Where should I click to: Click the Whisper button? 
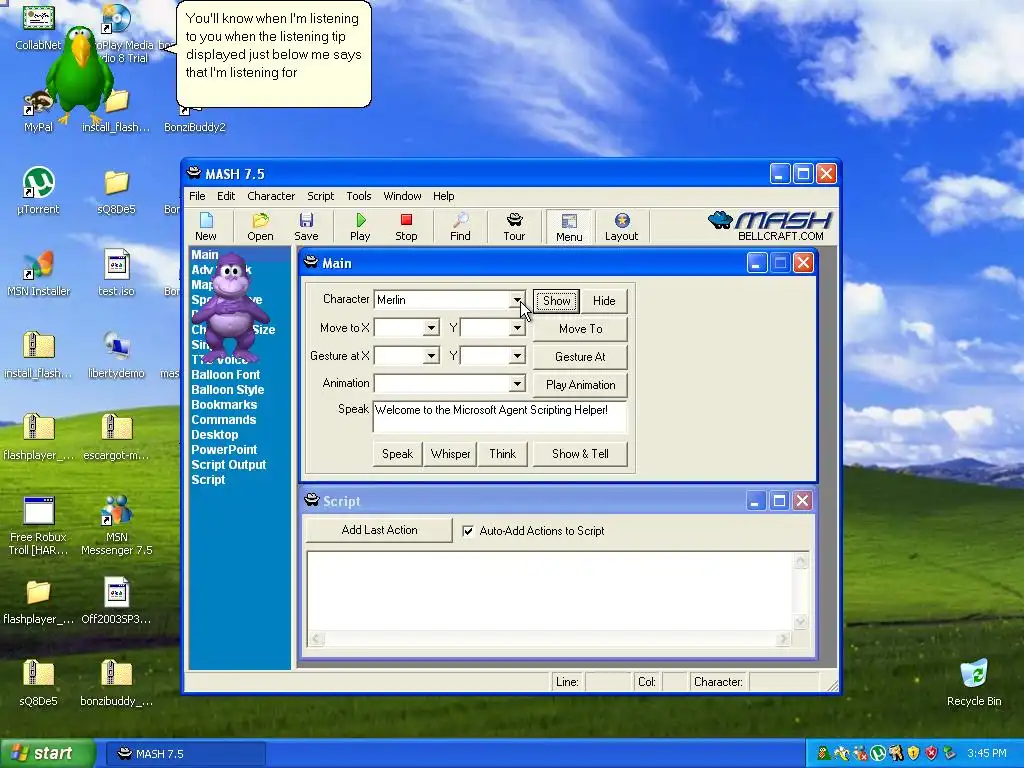(x=451, y=454)
